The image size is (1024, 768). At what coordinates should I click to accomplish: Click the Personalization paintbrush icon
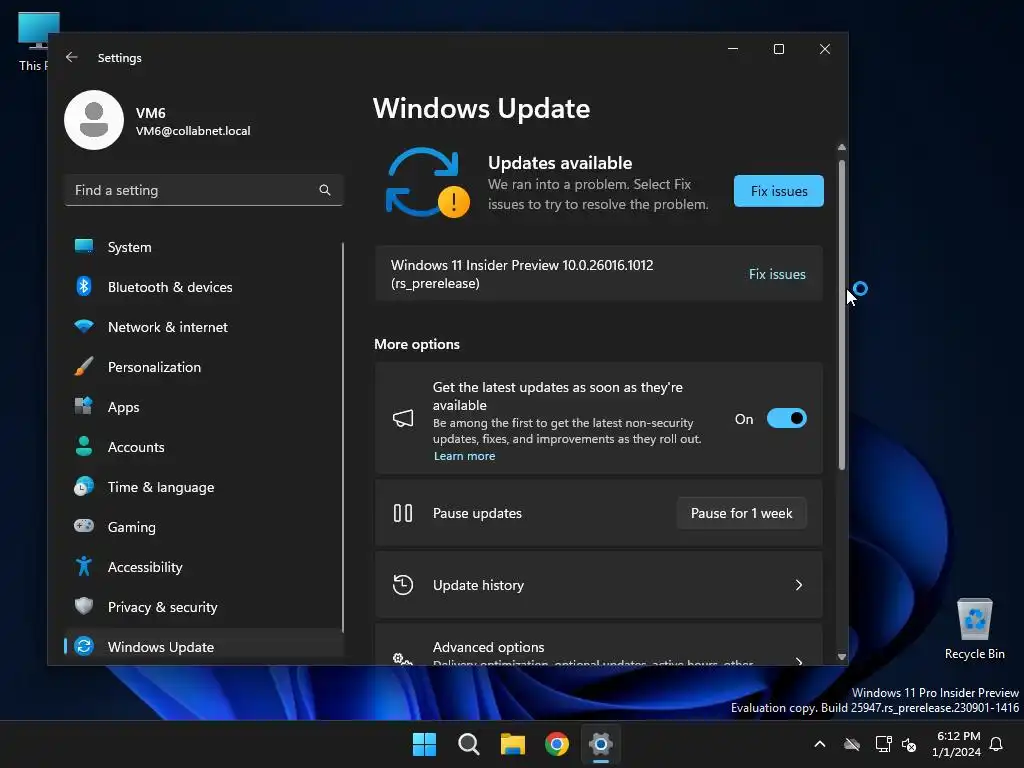pos(84,366)
